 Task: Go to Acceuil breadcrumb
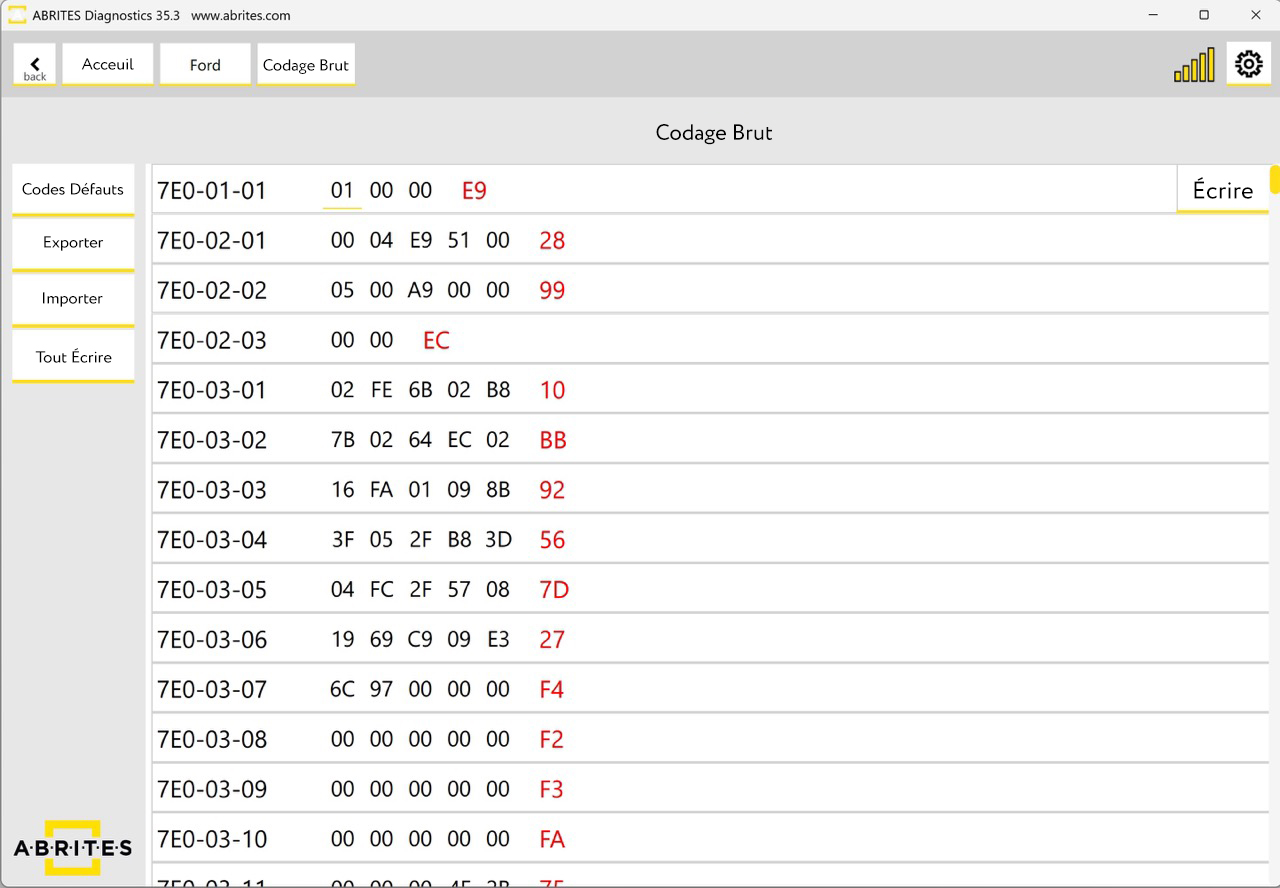(x=108, y=64)
